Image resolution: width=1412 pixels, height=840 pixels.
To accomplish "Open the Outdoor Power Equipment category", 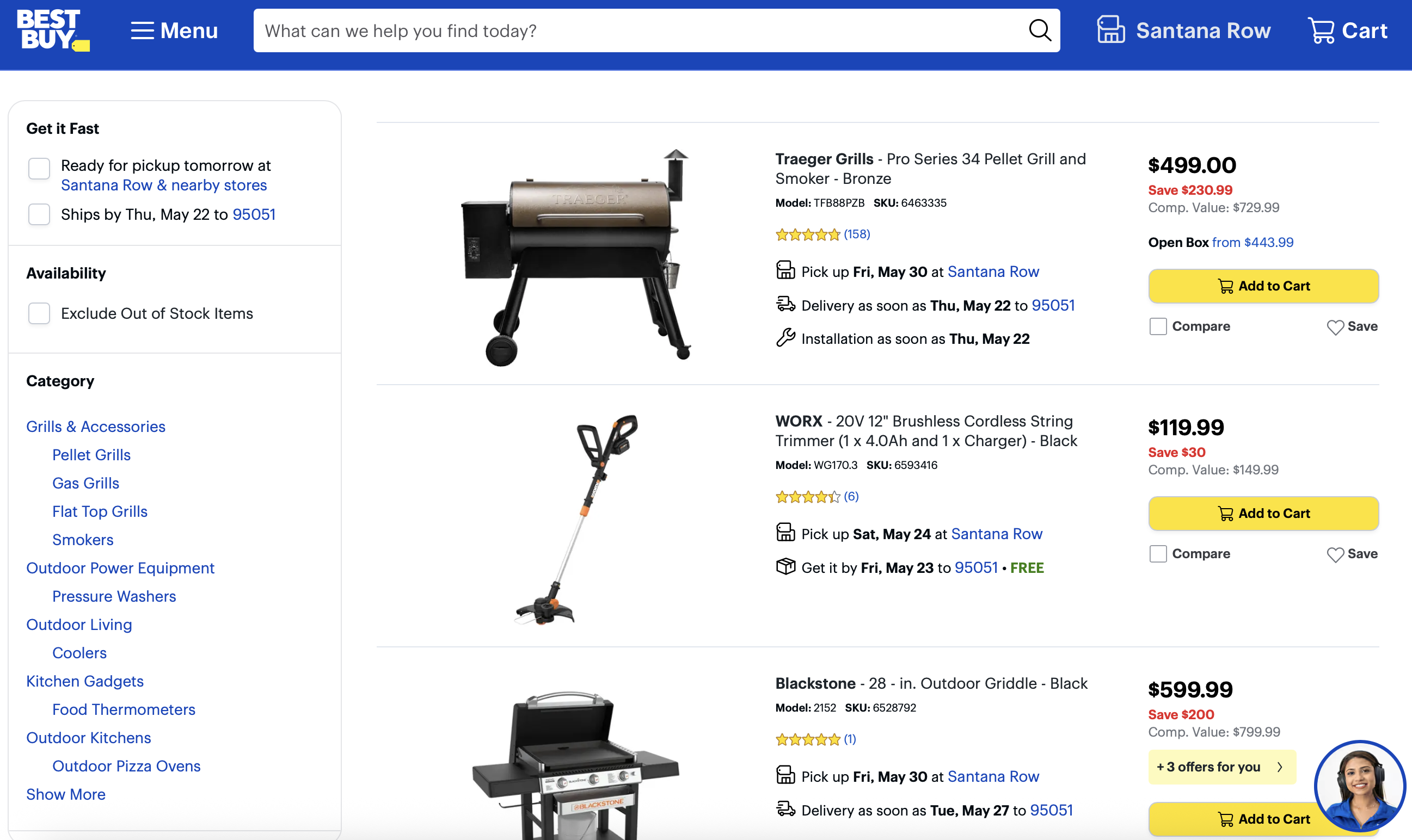I will point(120,568).
